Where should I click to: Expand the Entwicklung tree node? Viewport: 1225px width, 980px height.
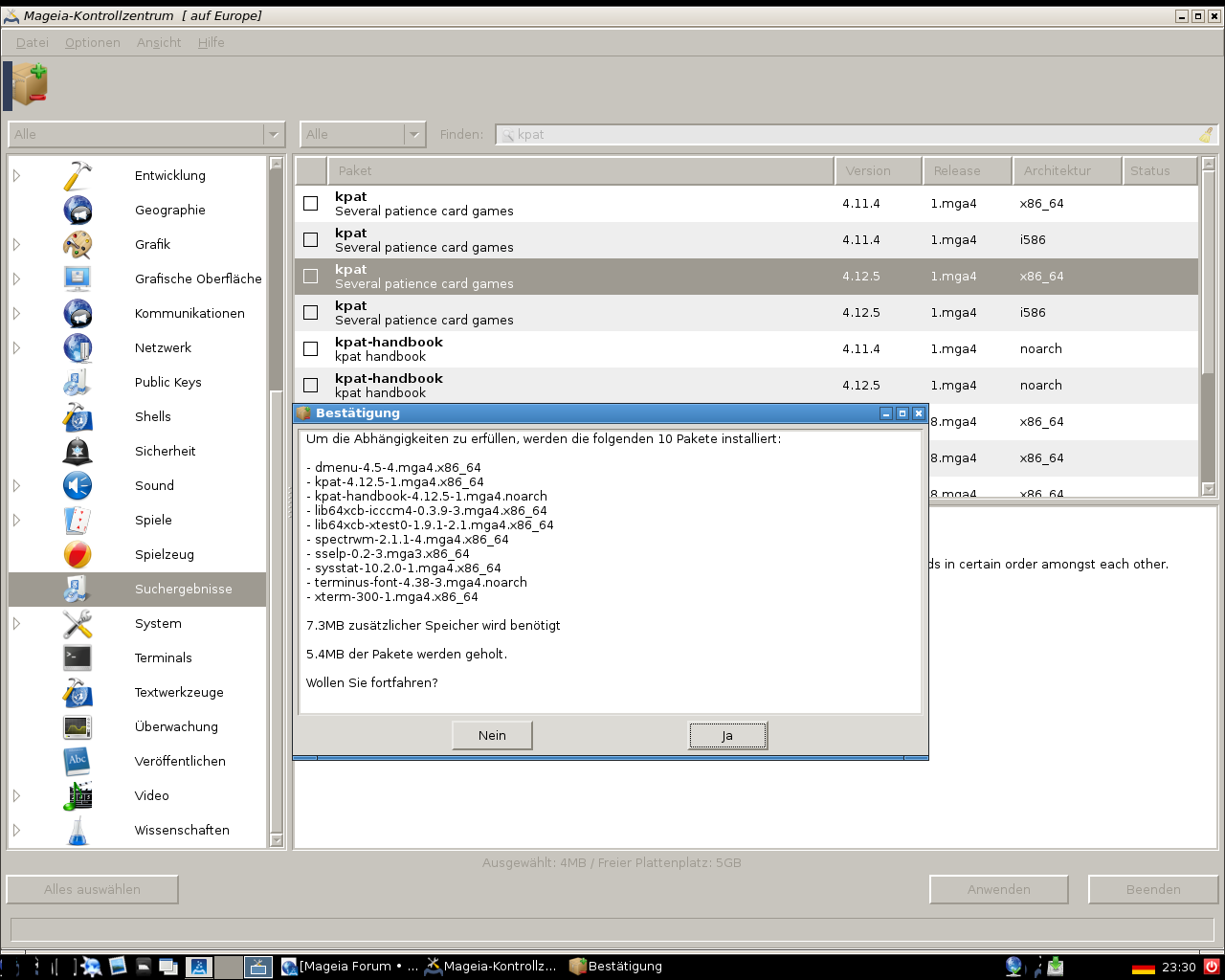pos(16,176)
